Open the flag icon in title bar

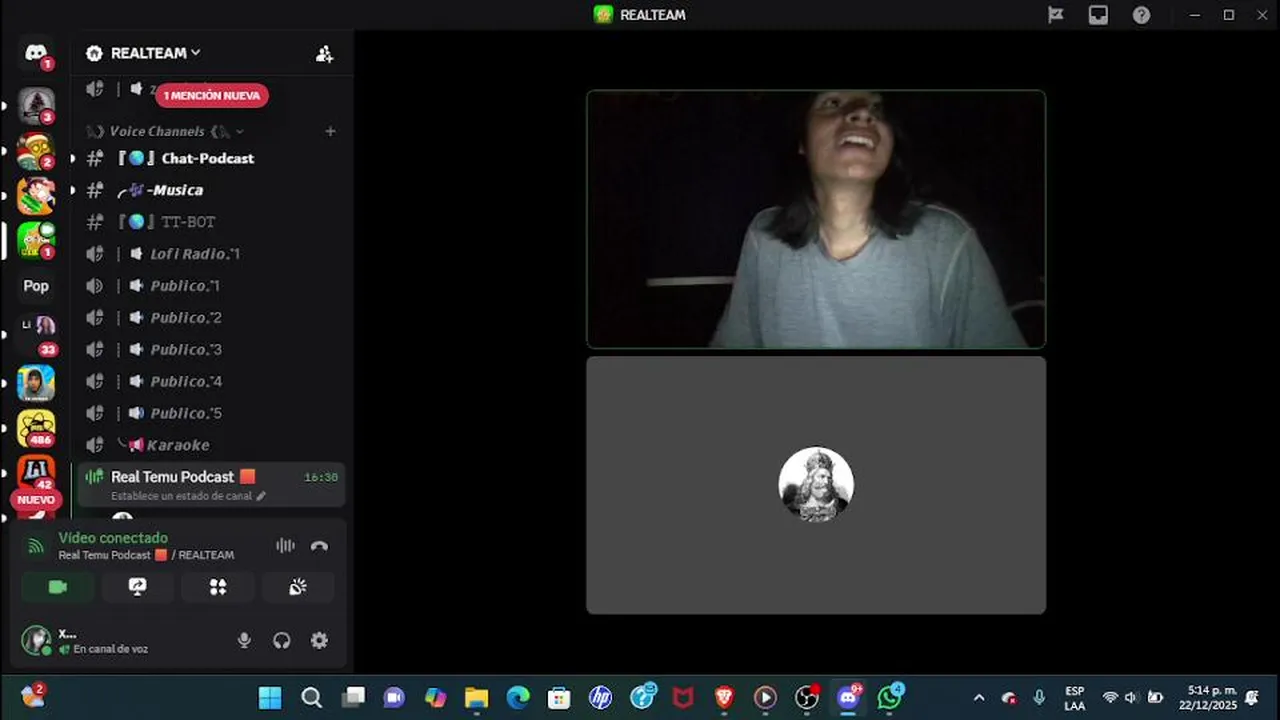tap(1055, 15)
